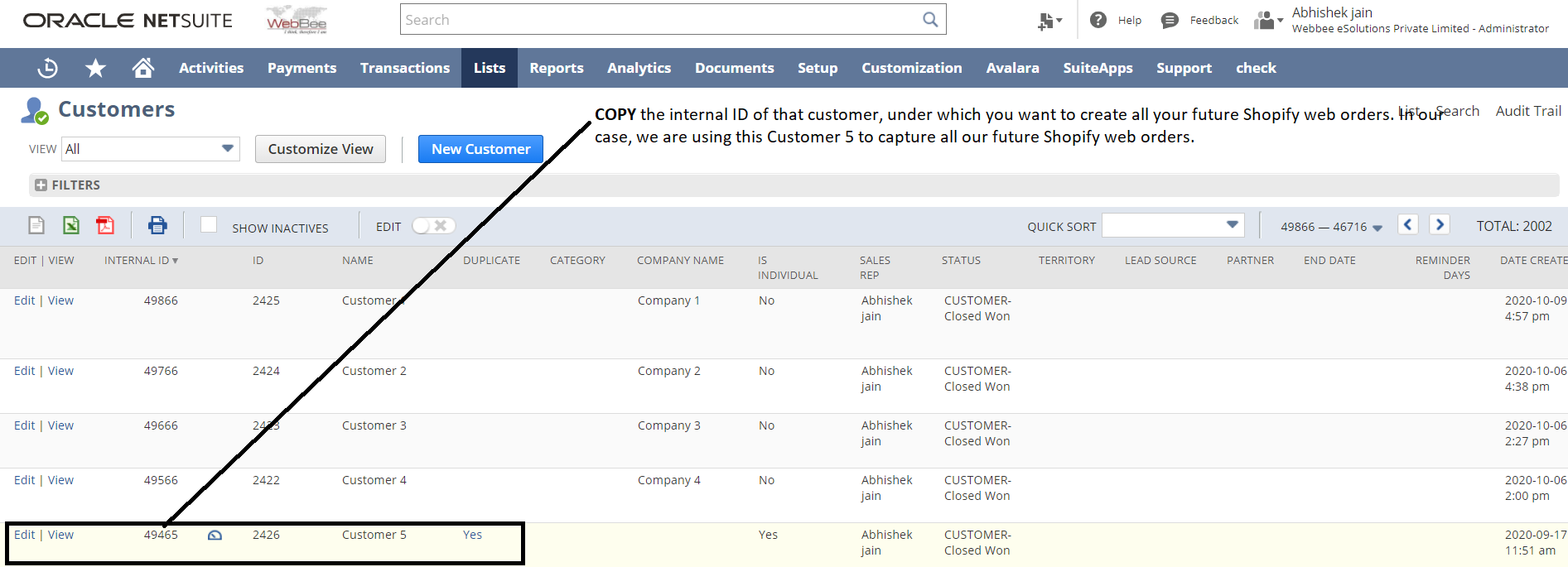1568x567 pixels.
Task: Open the Lists menu
Action: pyautogui.click(x=490, y=68)
